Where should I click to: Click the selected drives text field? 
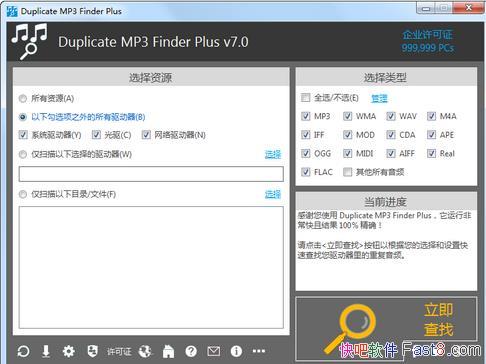tap(151, 174)
